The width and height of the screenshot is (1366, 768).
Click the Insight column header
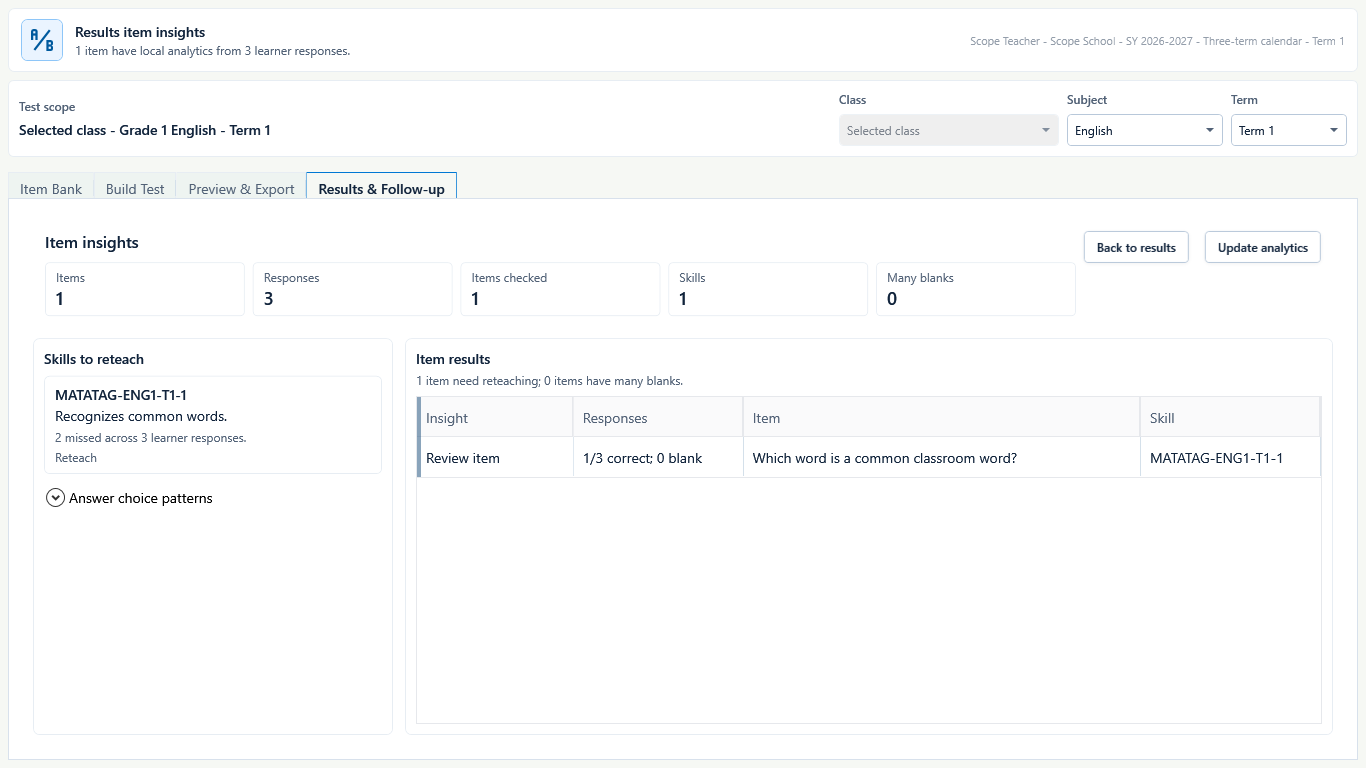496,418
